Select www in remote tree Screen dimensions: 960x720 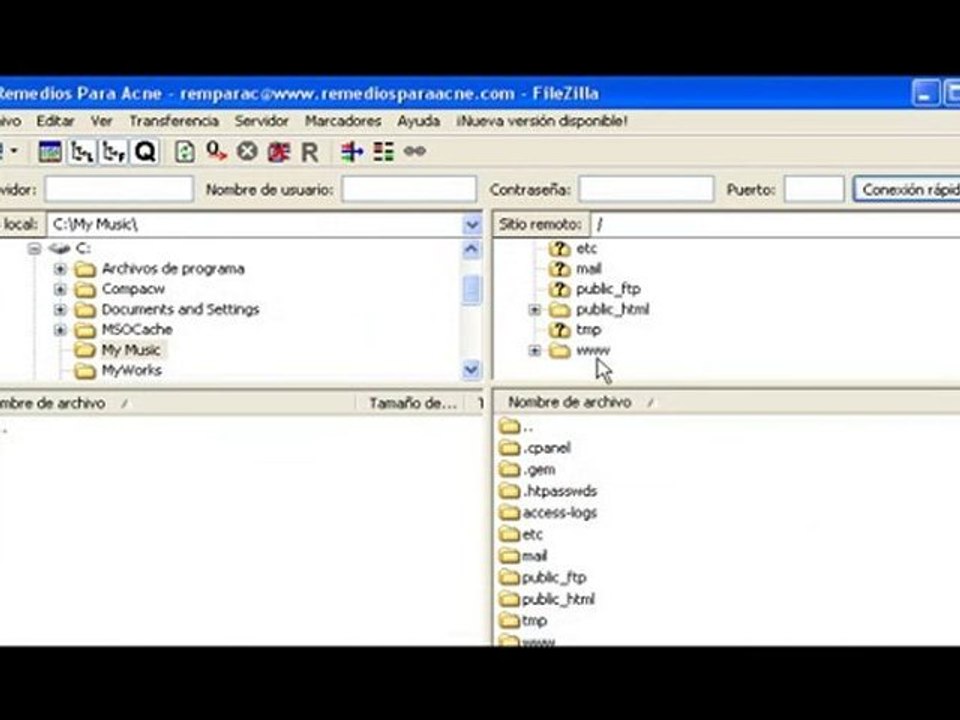click(x=593, y=351)
